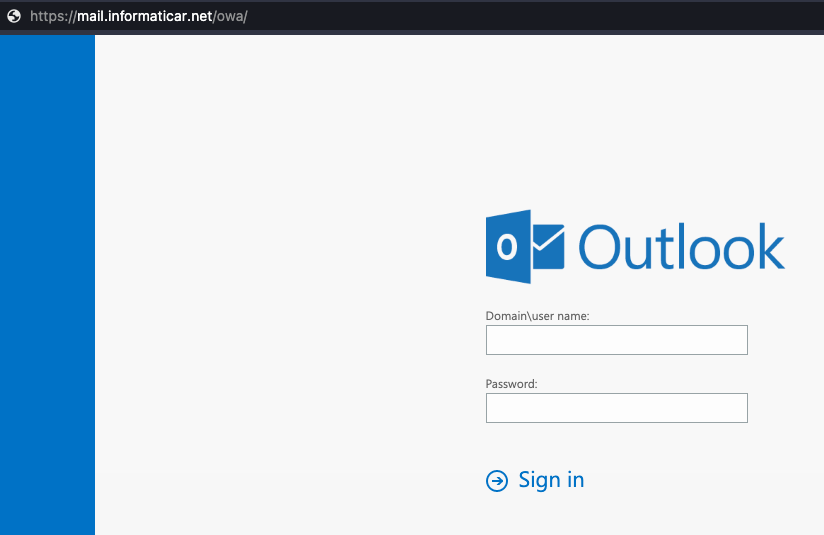Focus the Password input field
This screenshot has width=824, height=535.
pyautogui.click(x=616, y=408)
